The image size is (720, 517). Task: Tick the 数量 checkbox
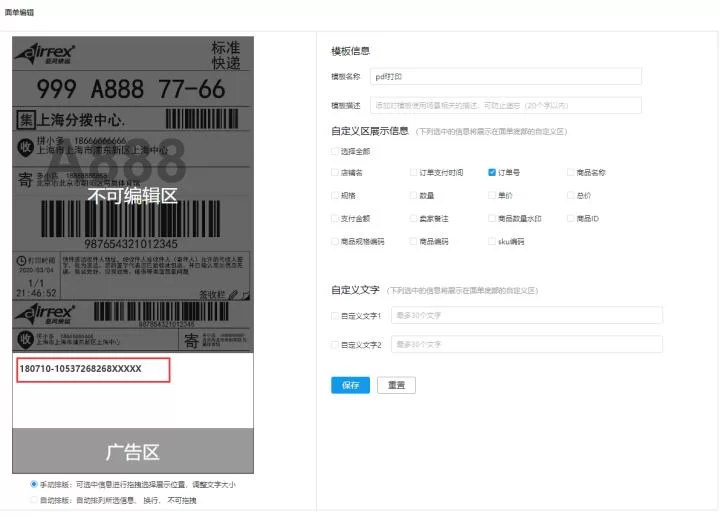(x=413, y=195)
